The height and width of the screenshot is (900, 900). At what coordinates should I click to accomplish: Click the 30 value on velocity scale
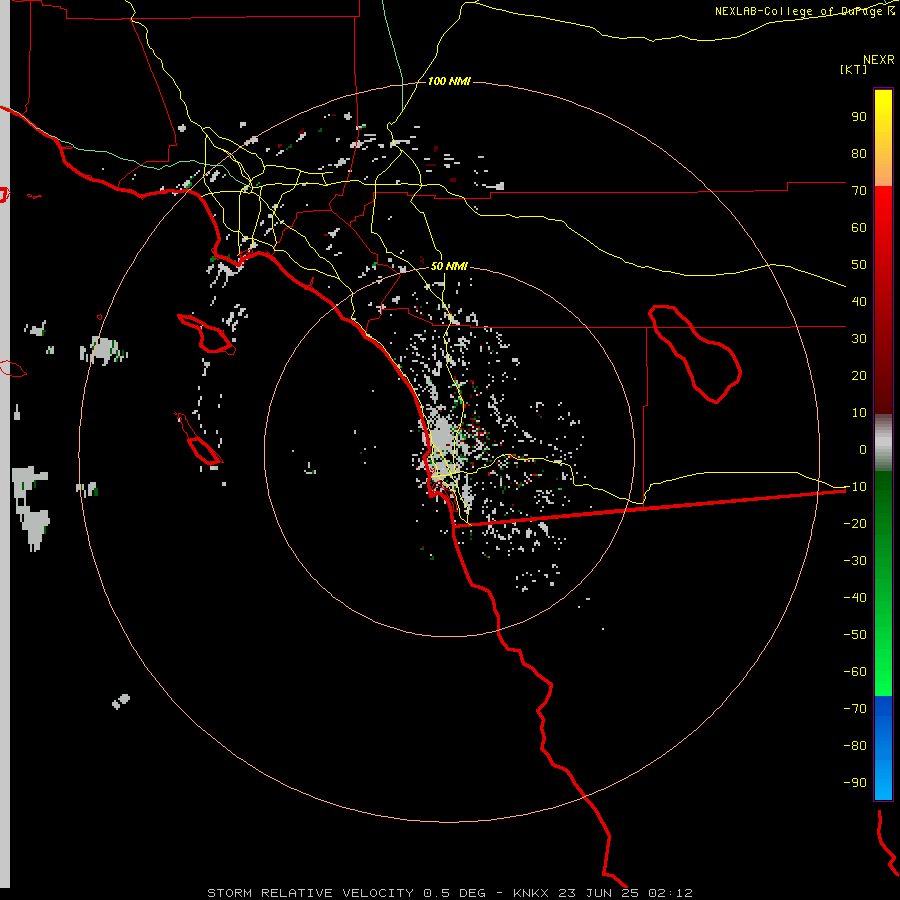click(x=859, y=339)
